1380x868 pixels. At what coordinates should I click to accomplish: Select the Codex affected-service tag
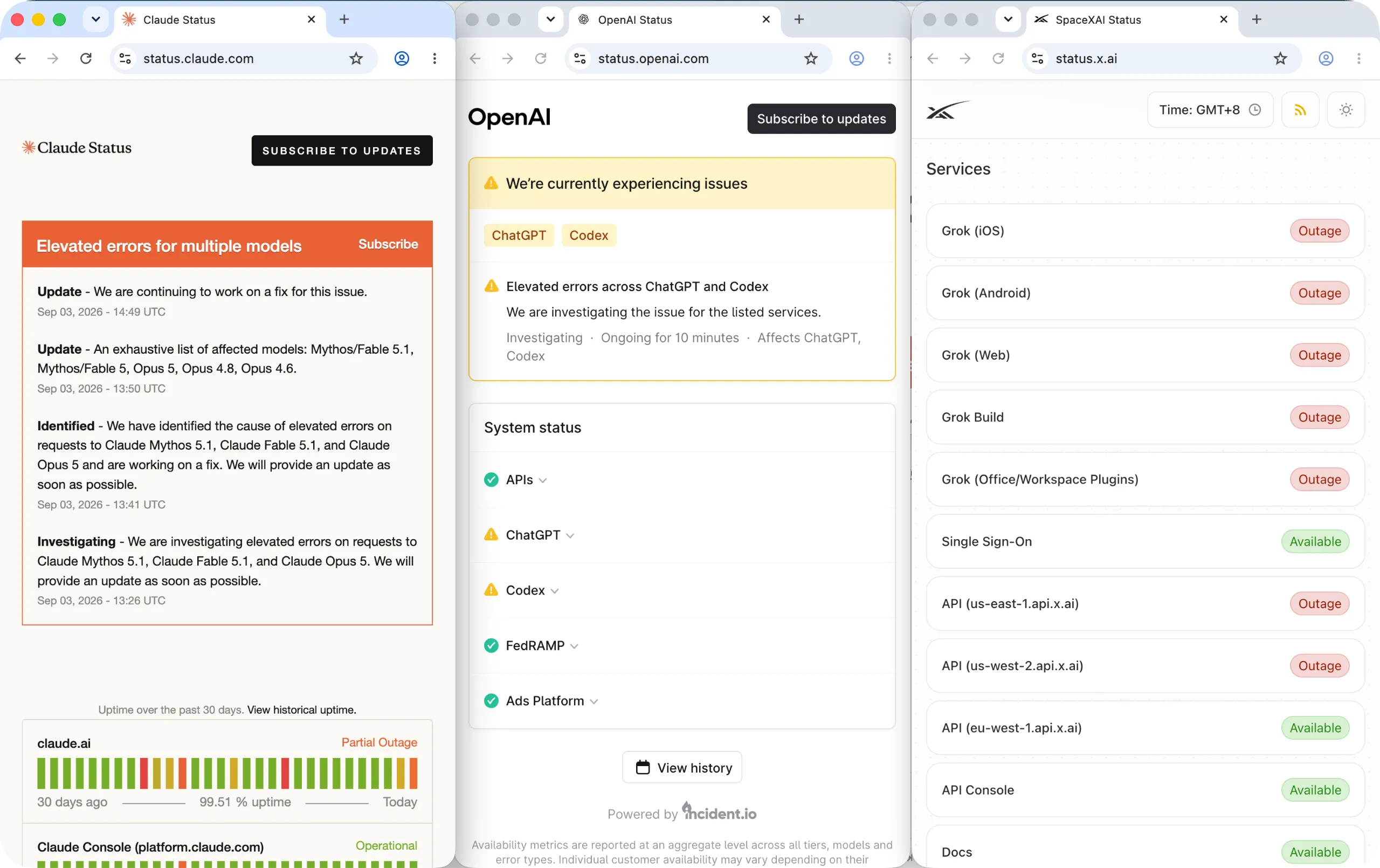pos(589,235)
